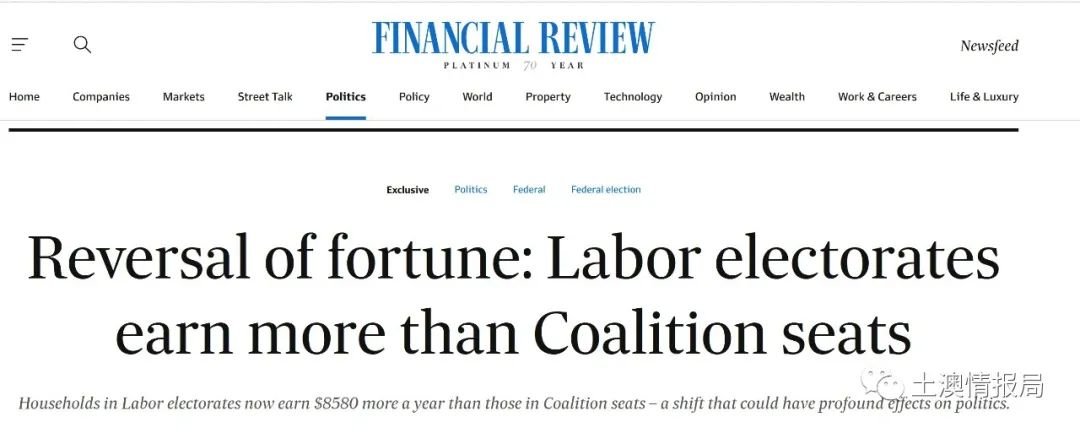1080x433 pixels.
Task: Go to Work & Careers
Action: point(878,97)
